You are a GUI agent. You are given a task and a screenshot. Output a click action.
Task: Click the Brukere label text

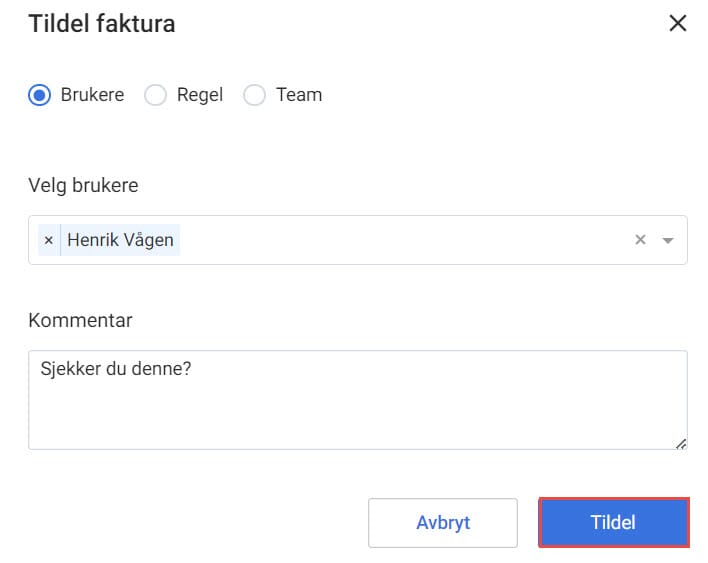click(92, 95)
